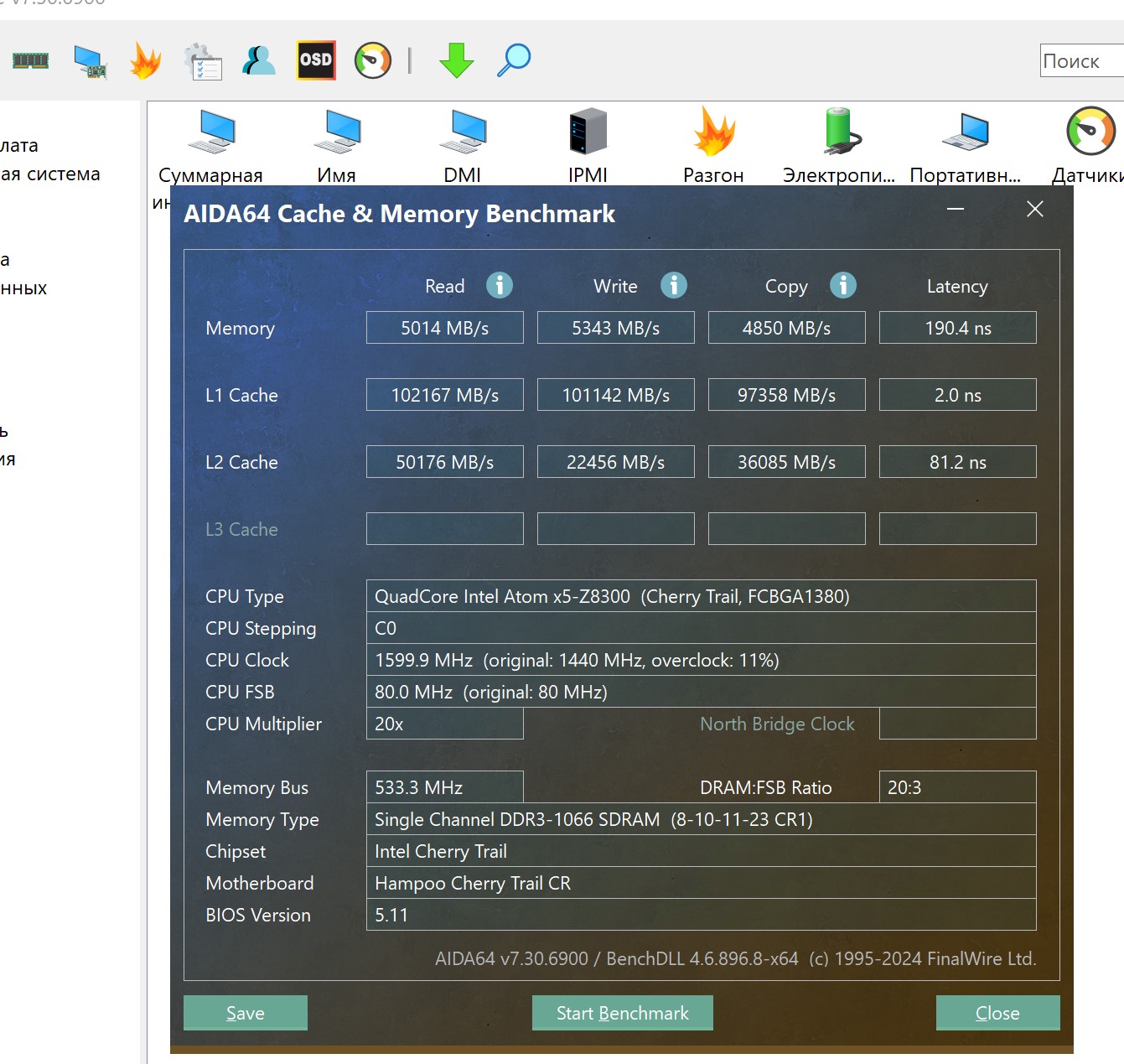
Task: Click the Memory Read value 5014 MB/s
Action: pyautogui.click(x=445, y=328)
